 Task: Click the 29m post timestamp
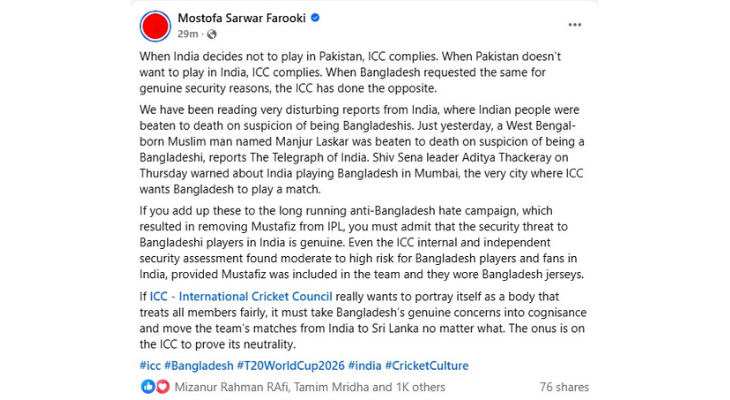[x=187, y=34]
